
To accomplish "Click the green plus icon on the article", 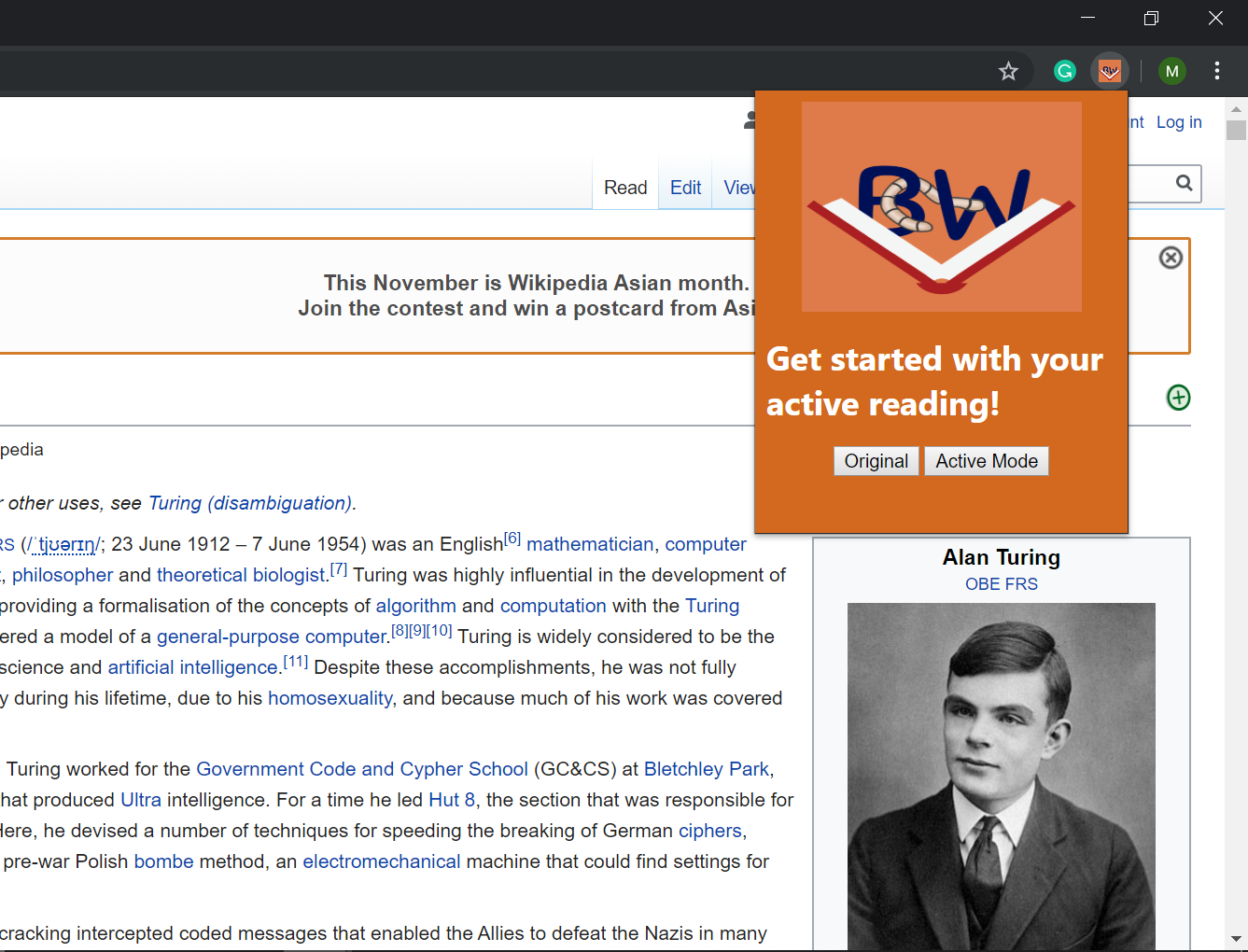I will (x=1178, y=398).
